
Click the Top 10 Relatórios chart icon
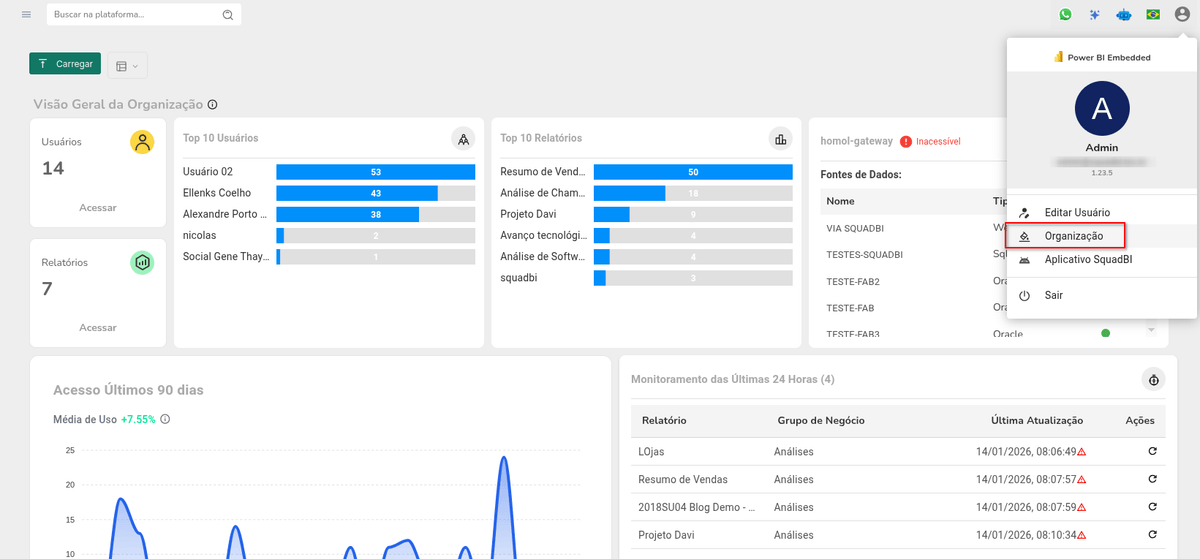(780, 139)
